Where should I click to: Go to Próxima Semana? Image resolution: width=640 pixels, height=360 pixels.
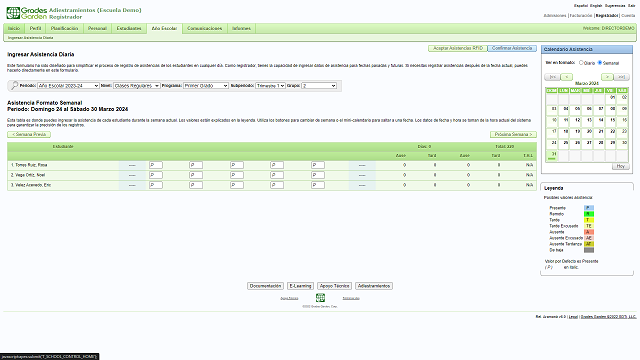pos(513,134)
